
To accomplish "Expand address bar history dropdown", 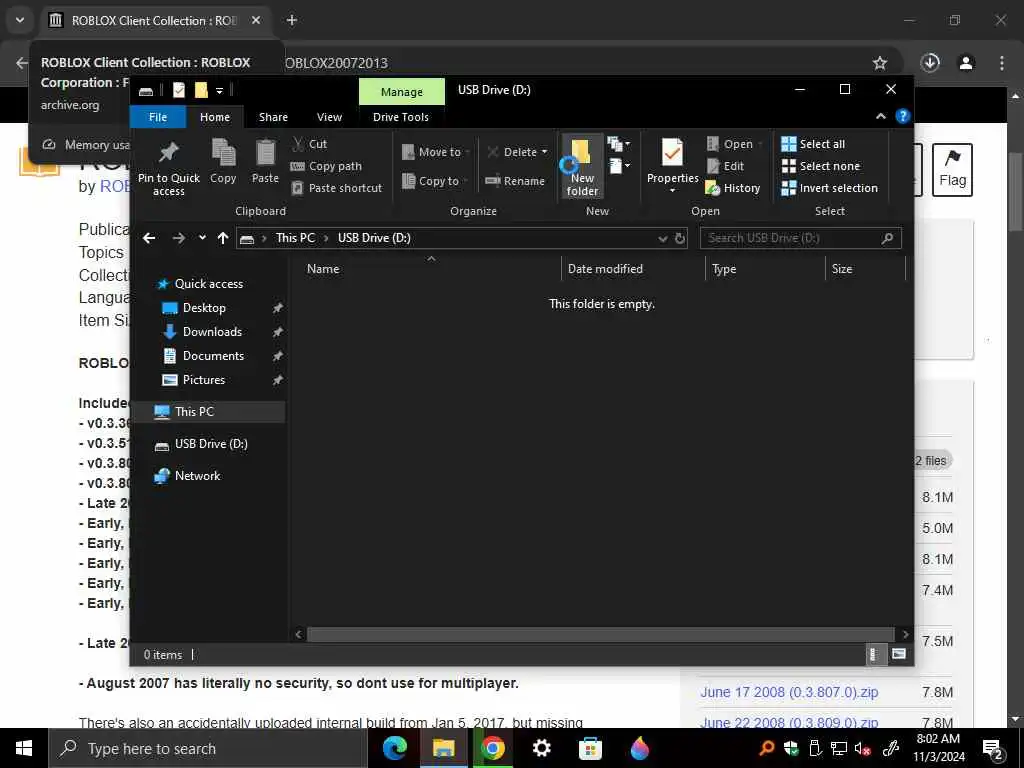I will (x=663, y=238).
